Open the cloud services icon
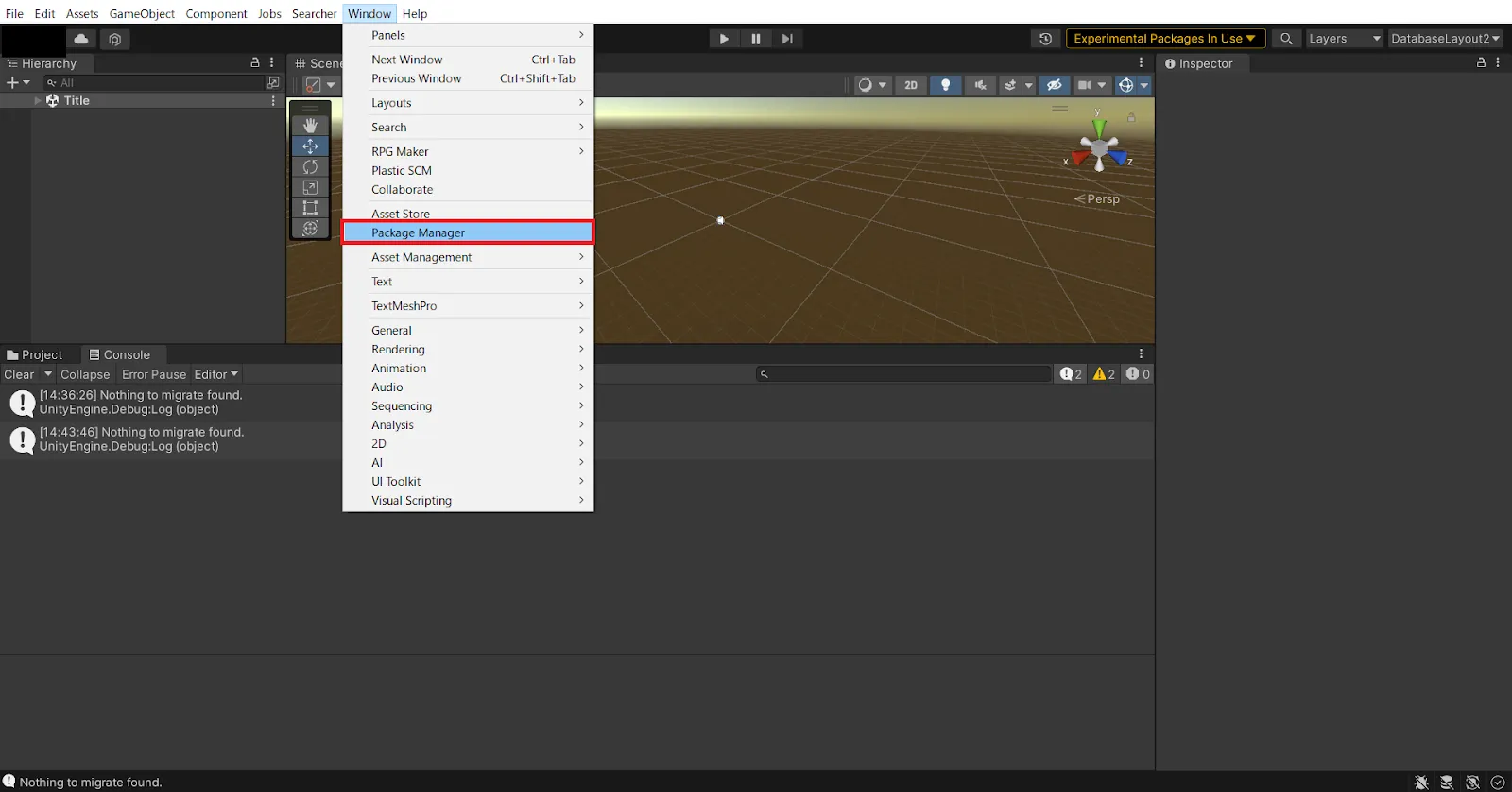This screenshot has height=792, width=1512. [x=81, y=39]
